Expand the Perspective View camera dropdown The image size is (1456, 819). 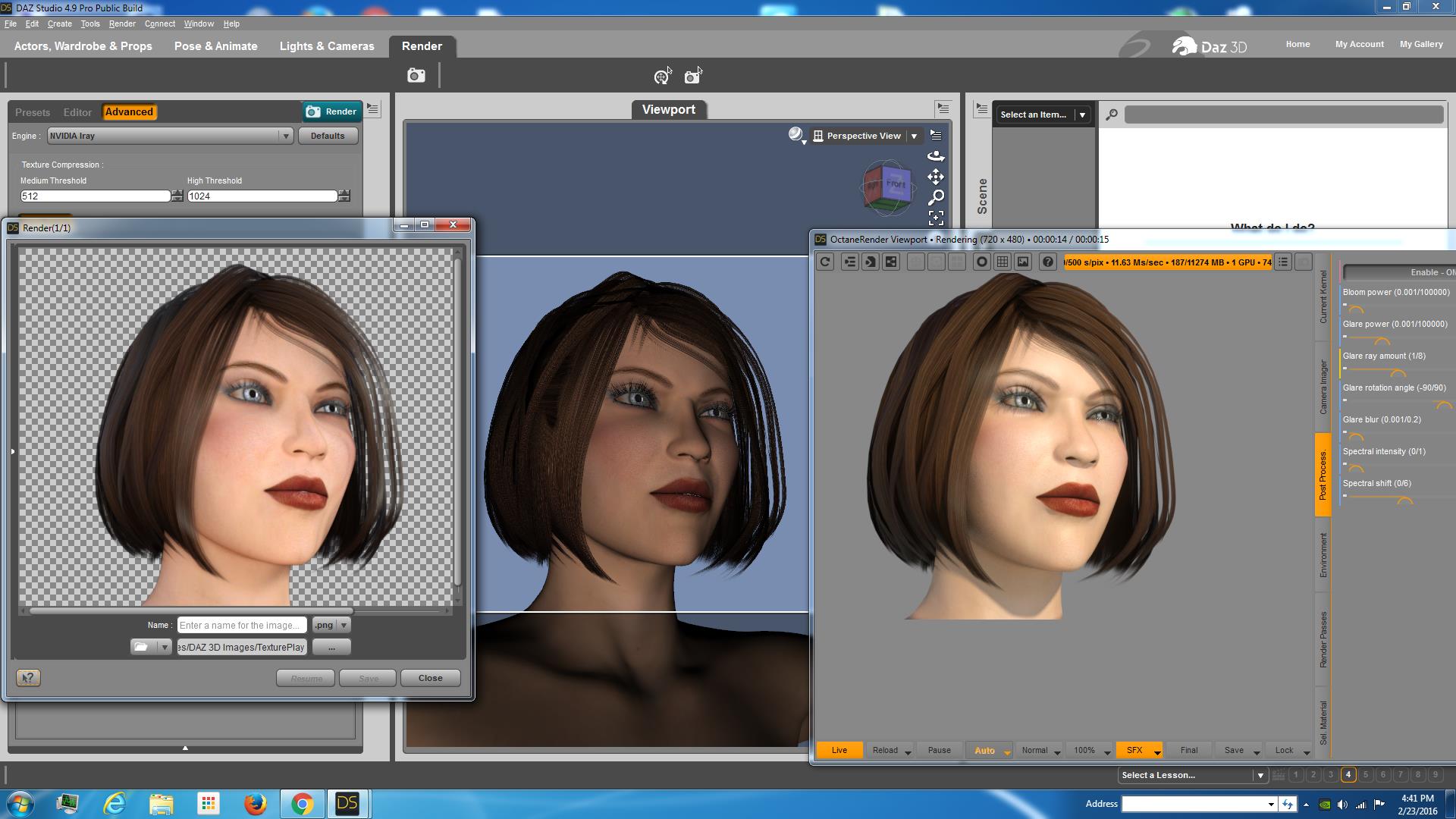click(x=914, y=136)
